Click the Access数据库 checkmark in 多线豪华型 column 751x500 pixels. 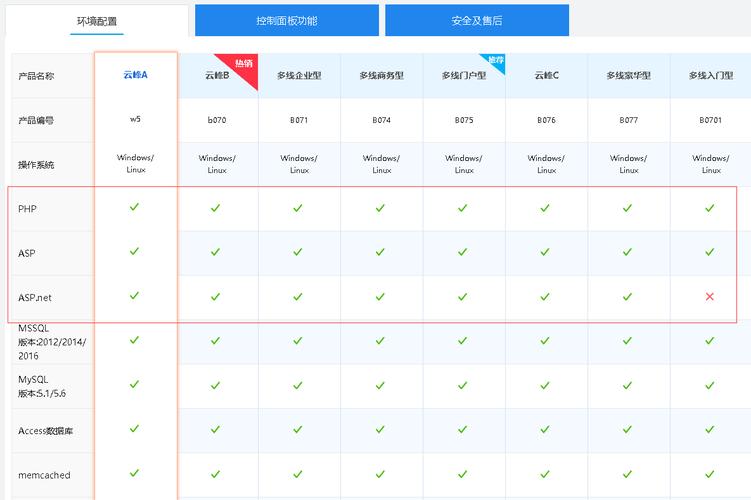click(627, 430)
